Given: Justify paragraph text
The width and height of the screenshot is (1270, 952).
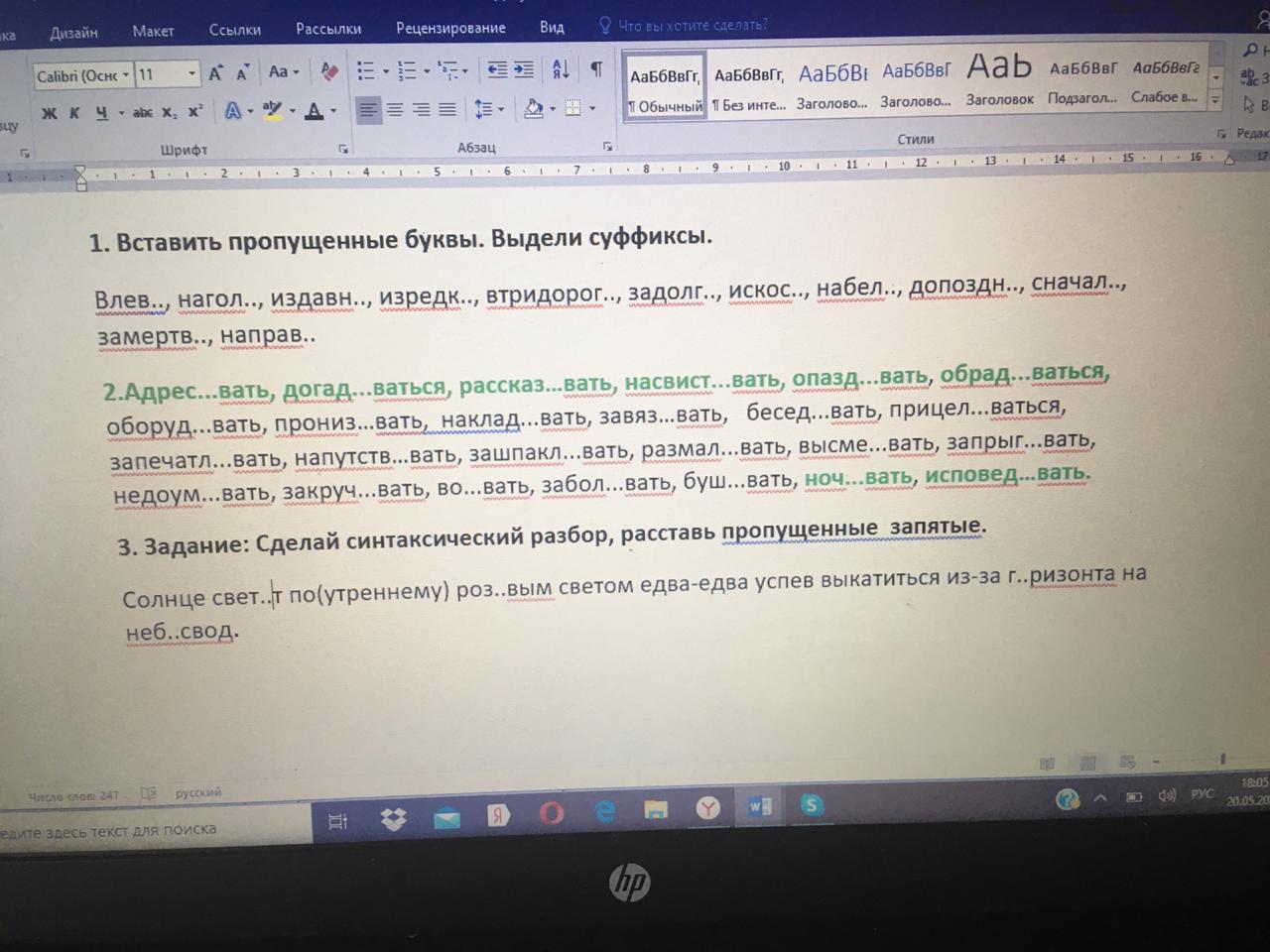Looking at the screenshot, I should pyautogui.click(x=447, y=109).
